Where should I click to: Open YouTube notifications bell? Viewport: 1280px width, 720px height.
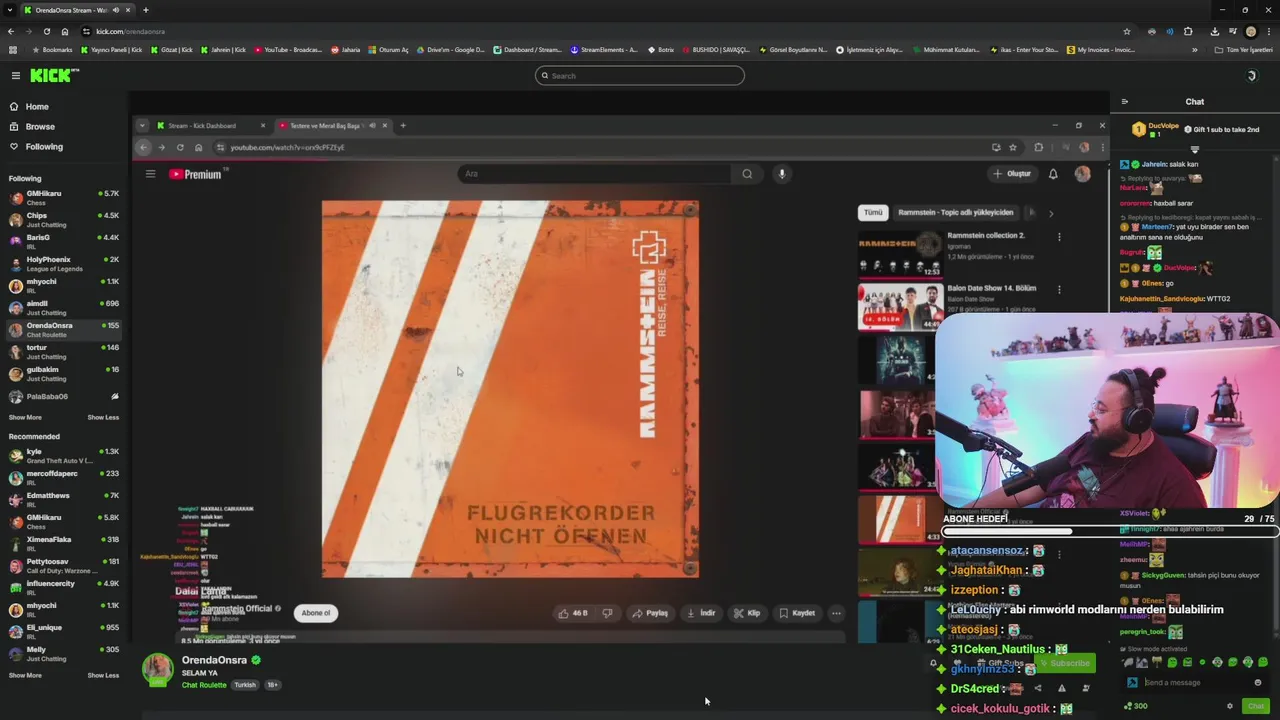pyautogui.click(x=1053, y=174)
